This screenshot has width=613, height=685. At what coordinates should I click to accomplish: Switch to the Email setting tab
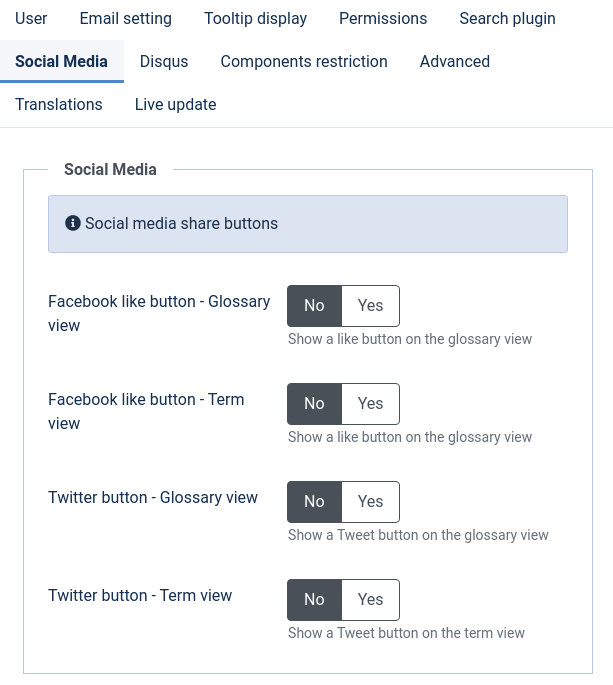tap(125, 19)
